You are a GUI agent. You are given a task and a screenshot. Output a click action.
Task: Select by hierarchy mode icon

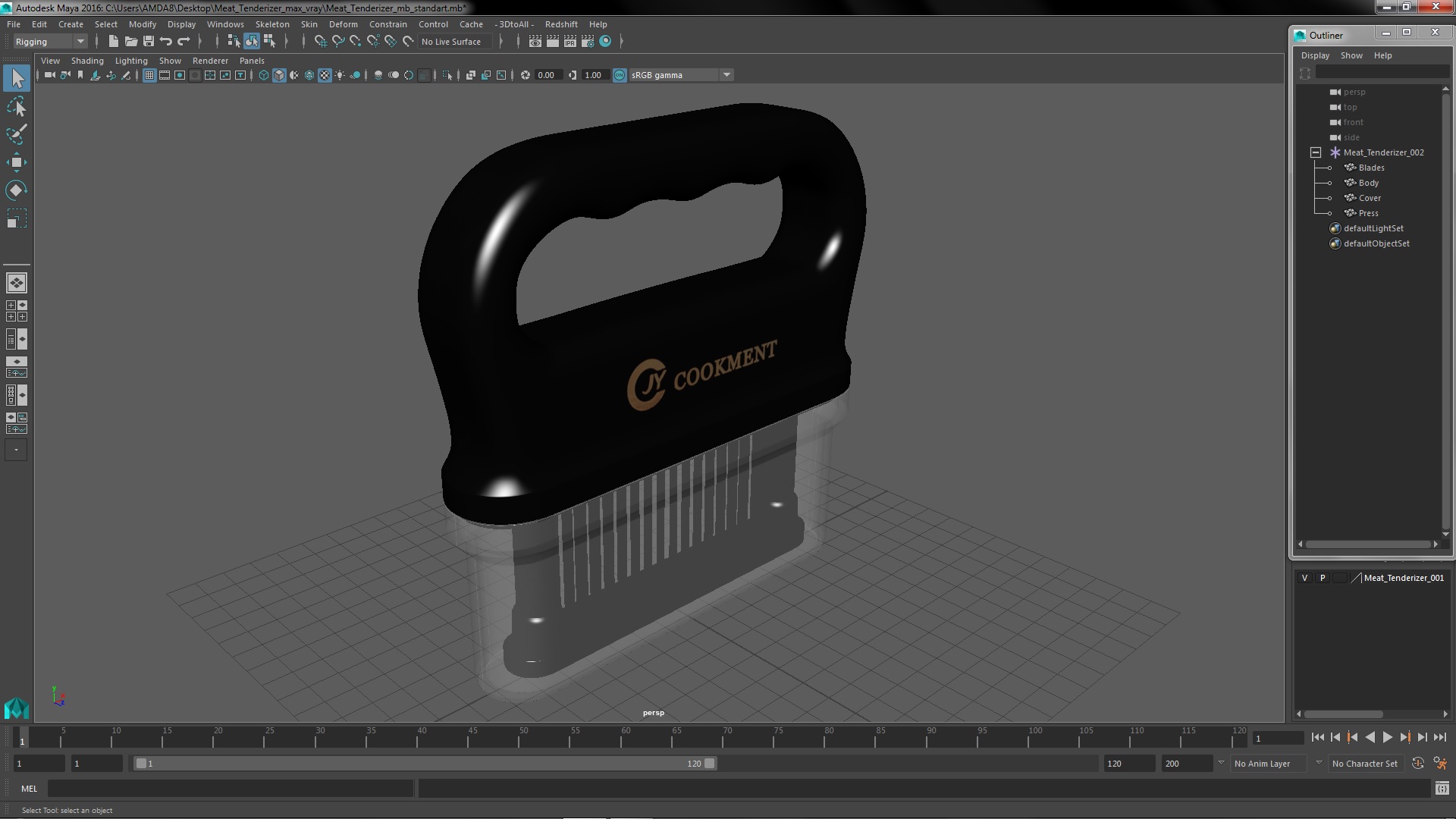pyautogui.click(x=234, y=42)
